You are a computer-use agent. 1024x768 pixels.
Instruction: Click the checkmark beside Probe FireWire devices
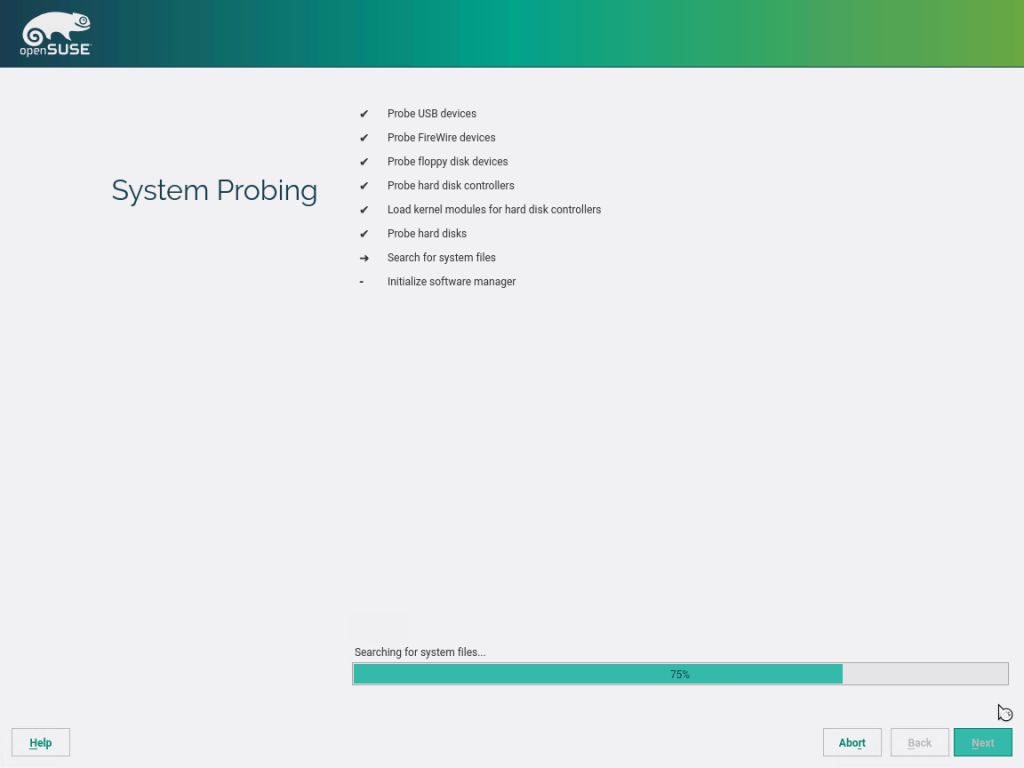363,137
